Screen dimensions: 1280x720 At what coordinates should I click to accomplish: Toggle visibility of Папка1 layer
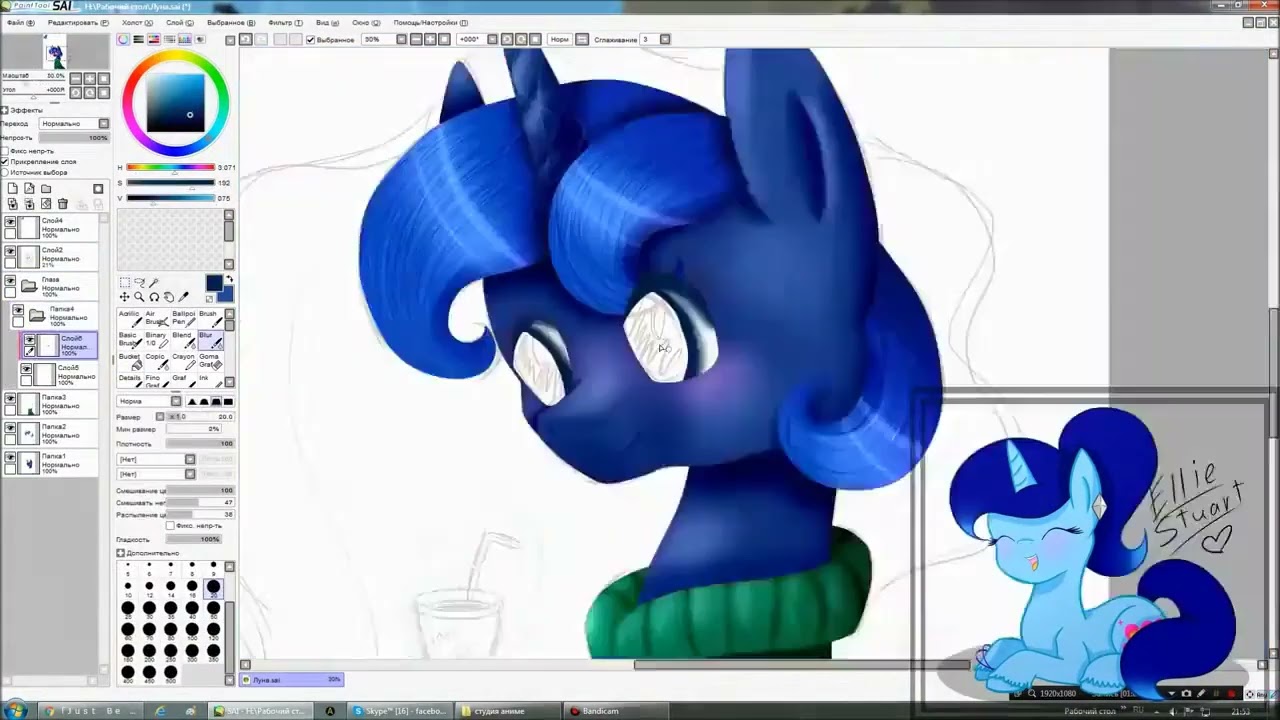coord(10,457)
